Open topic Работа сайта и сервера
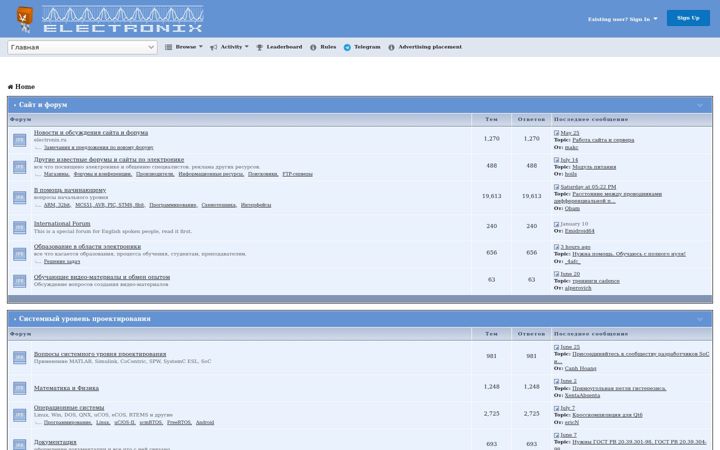The height and width of the screenshot is (450, 720). coord(603,140)
